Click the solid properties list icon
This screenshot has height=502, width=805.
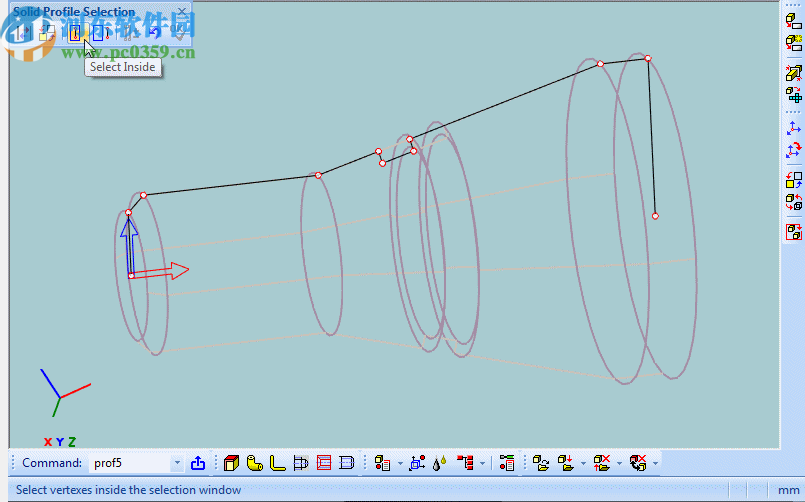tap(382, 463)
